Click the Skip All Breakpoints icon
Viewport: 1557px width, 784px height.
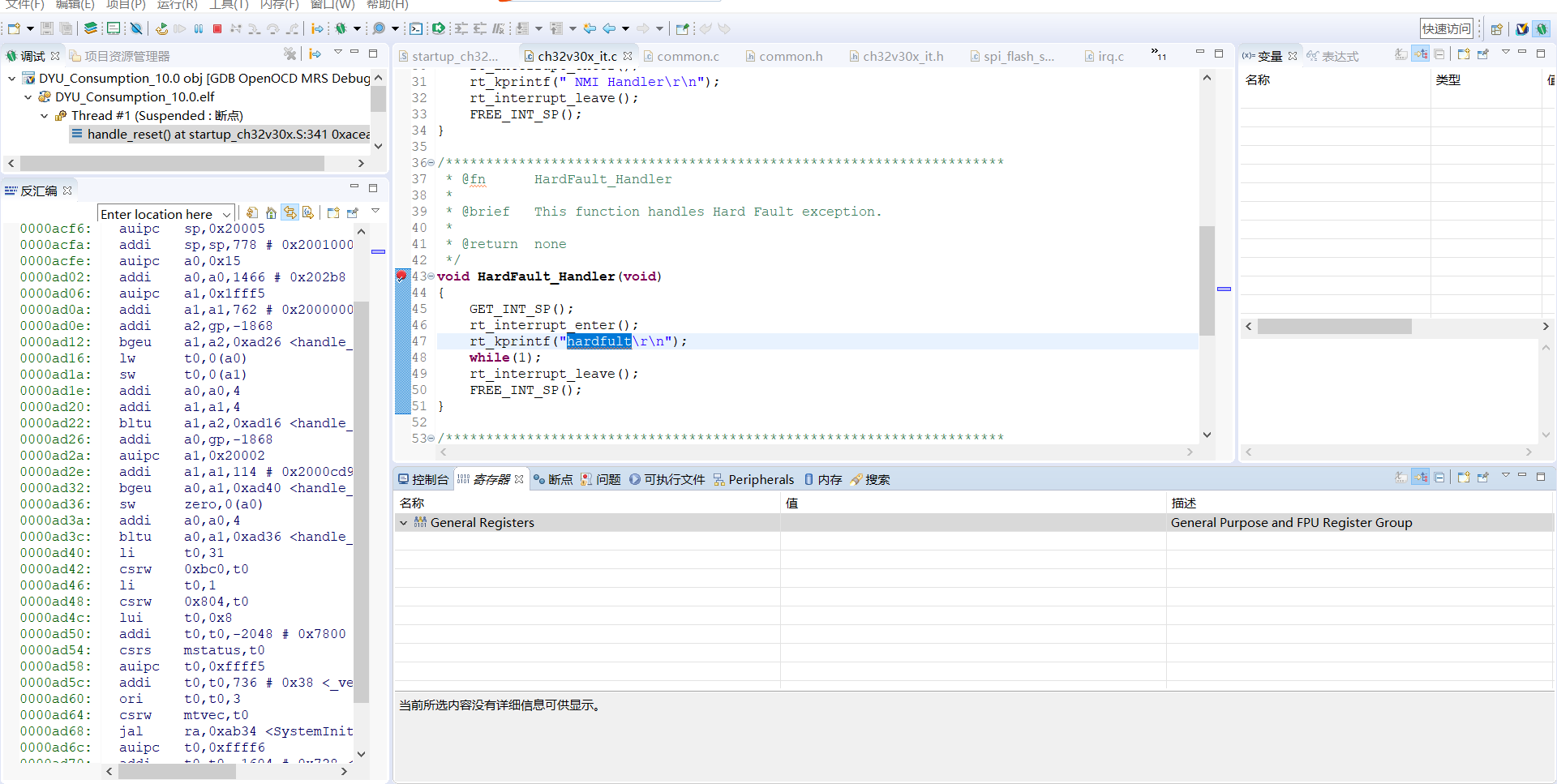[x=136, y=29]
